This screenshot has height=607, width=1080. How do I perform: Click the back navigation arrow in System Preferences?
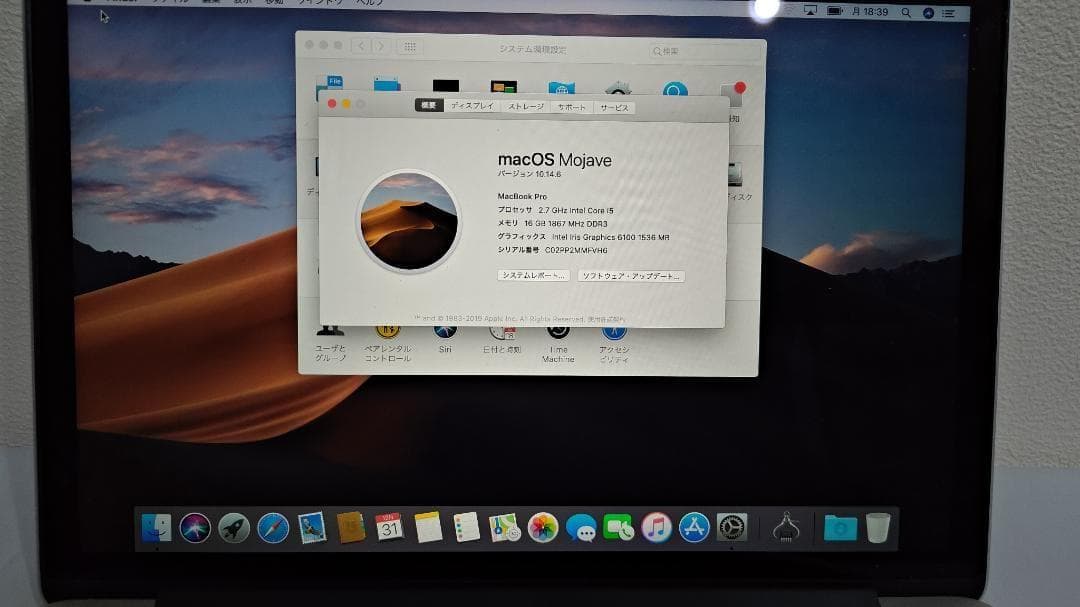pyautogui.click(x=360, y=46)
